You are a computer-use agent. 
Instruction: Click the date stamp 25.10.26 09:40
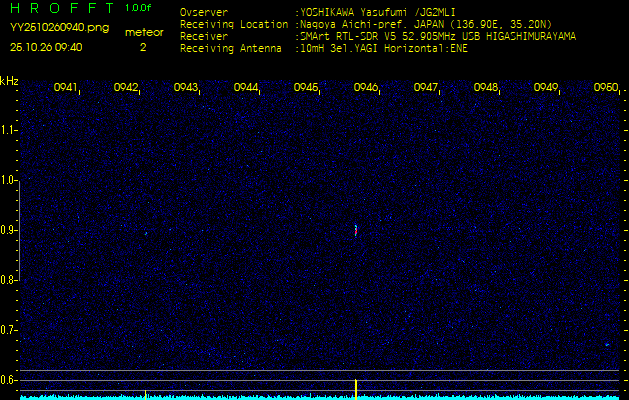point(46,47)
